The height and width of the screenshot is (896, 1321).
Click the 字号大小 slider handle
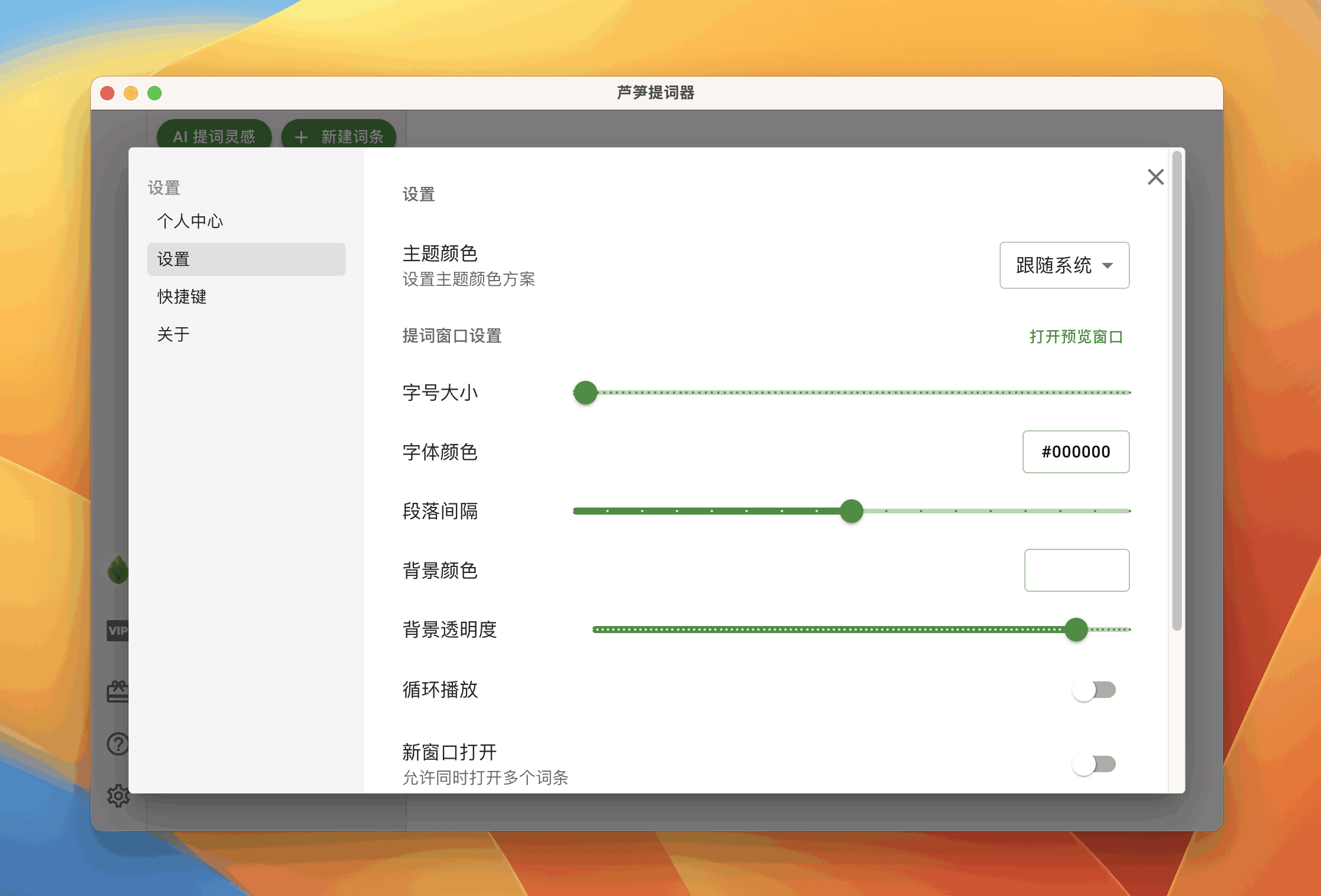[x=586, y=393]
